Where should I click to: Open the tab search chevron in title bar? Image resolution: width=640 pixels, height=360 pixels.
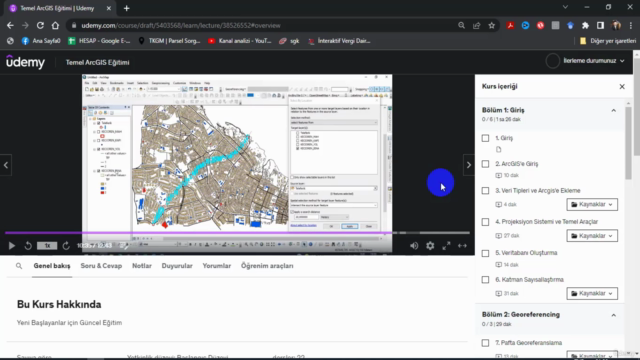tap(565, 7)
